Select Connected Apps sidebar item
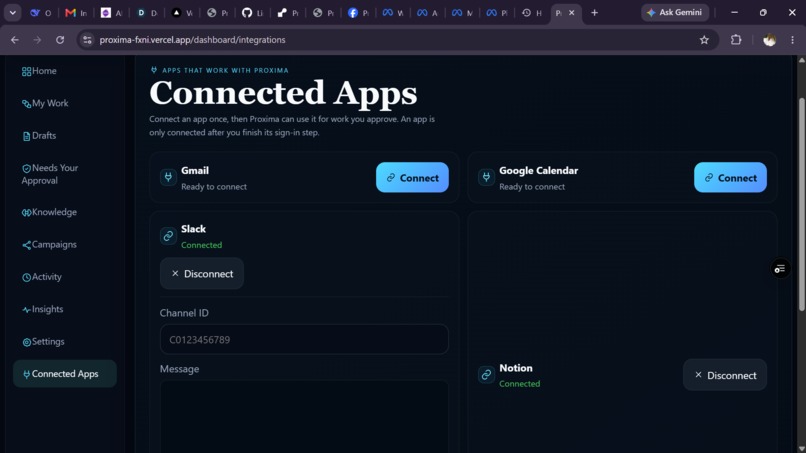This screenshot has height=453, width=806. [x=65, y=374]
